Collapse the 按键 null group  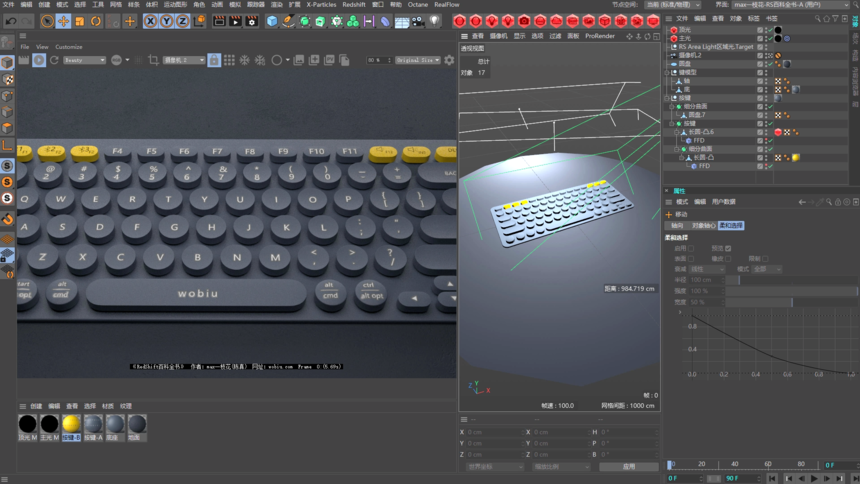point(667,98)
